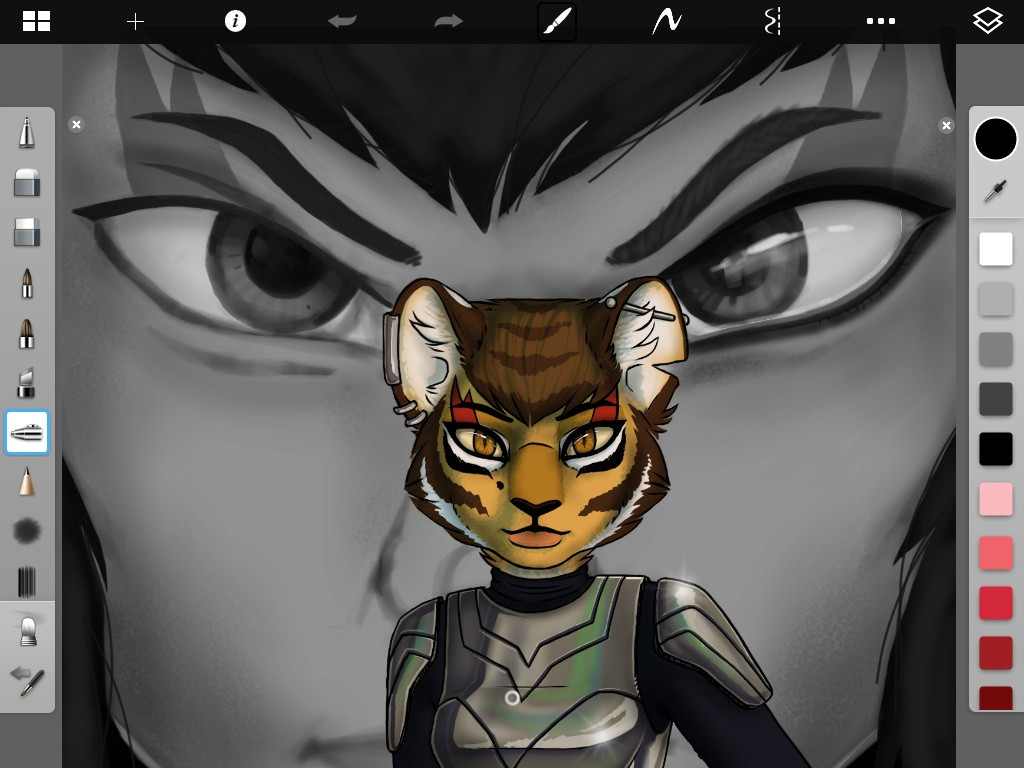Open the three-dot more tools menu
Image resolution: width=1024 pixels, height=768 pixels.
880,21
